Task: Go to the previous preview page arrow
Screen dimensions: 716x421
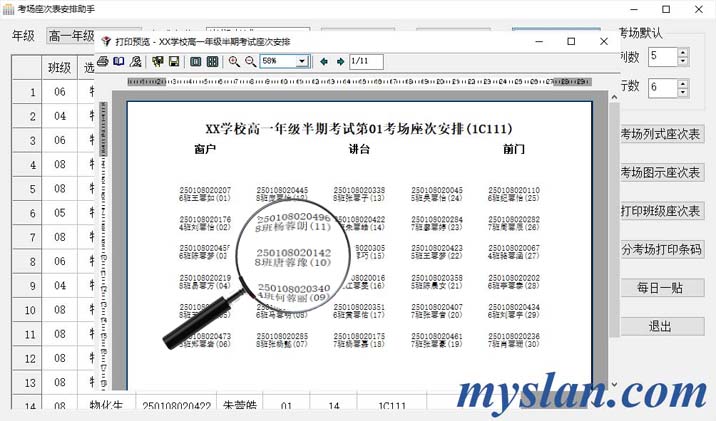Action: pyautogui.click(x=323, y=62)
